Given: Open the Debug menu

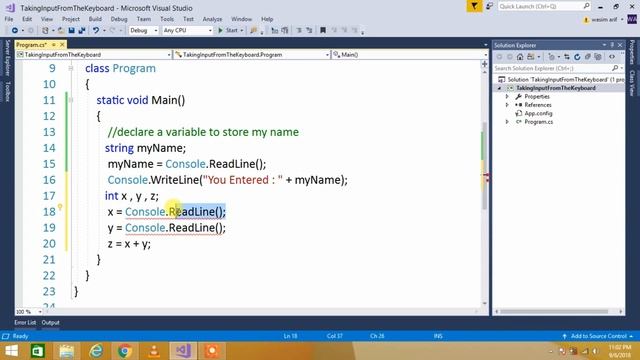Looking at the screenshot, I should click(119, 19).
